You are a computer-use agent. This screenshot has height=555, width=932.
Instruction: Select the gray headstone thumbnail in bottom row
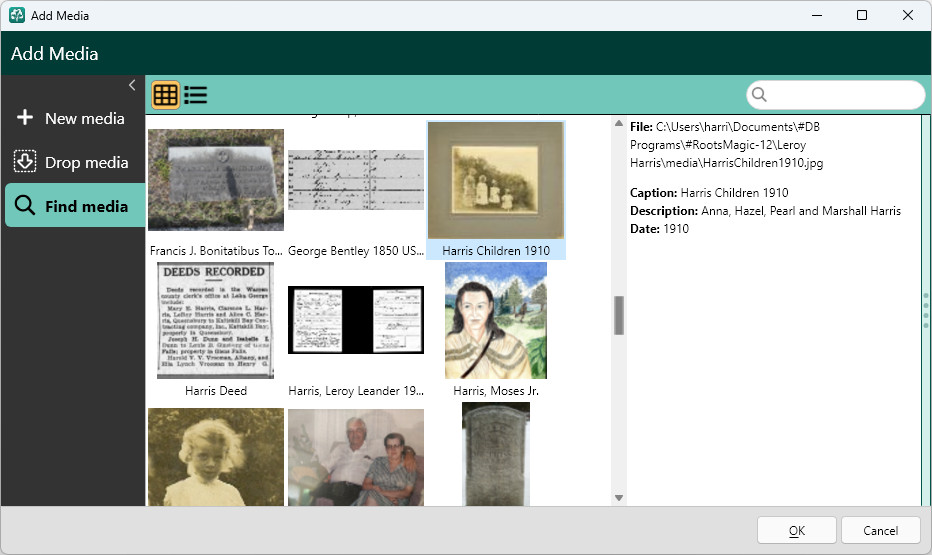tap(496, 455)
